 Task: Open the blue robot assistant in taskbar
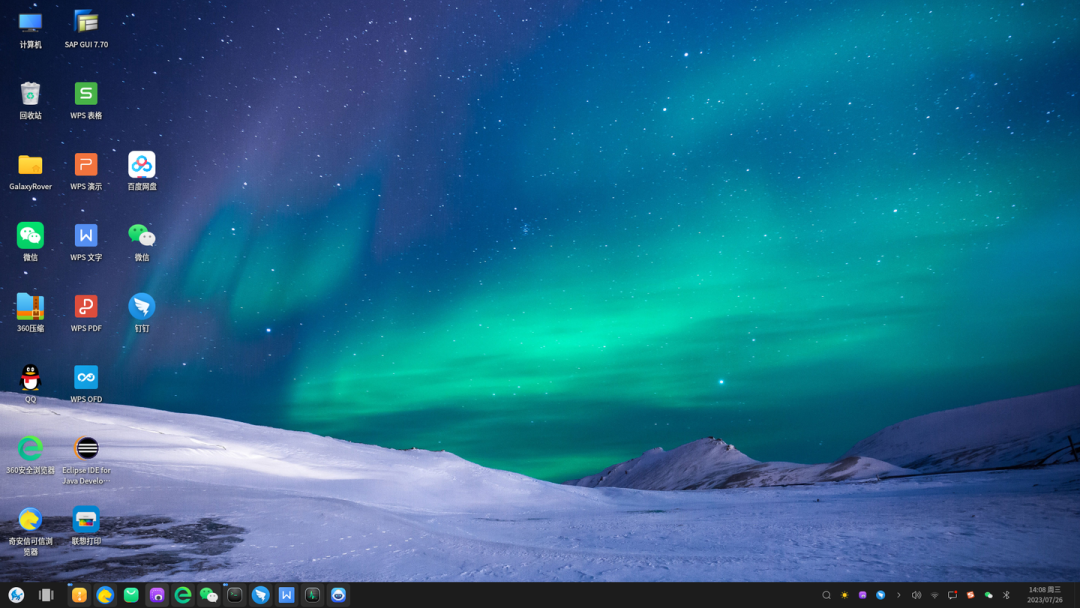[x=338, y=595]
